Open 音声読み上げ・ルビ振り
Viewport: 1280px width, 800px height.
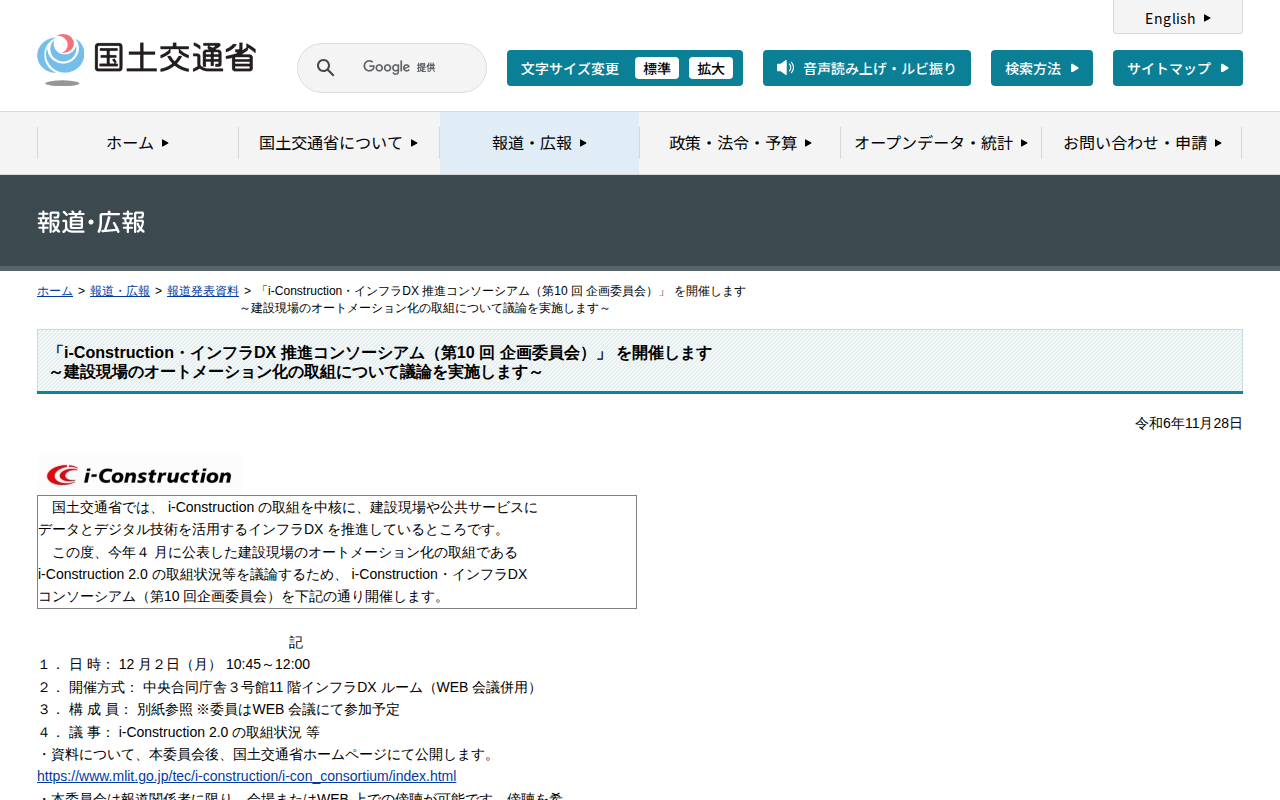[867, 68]
